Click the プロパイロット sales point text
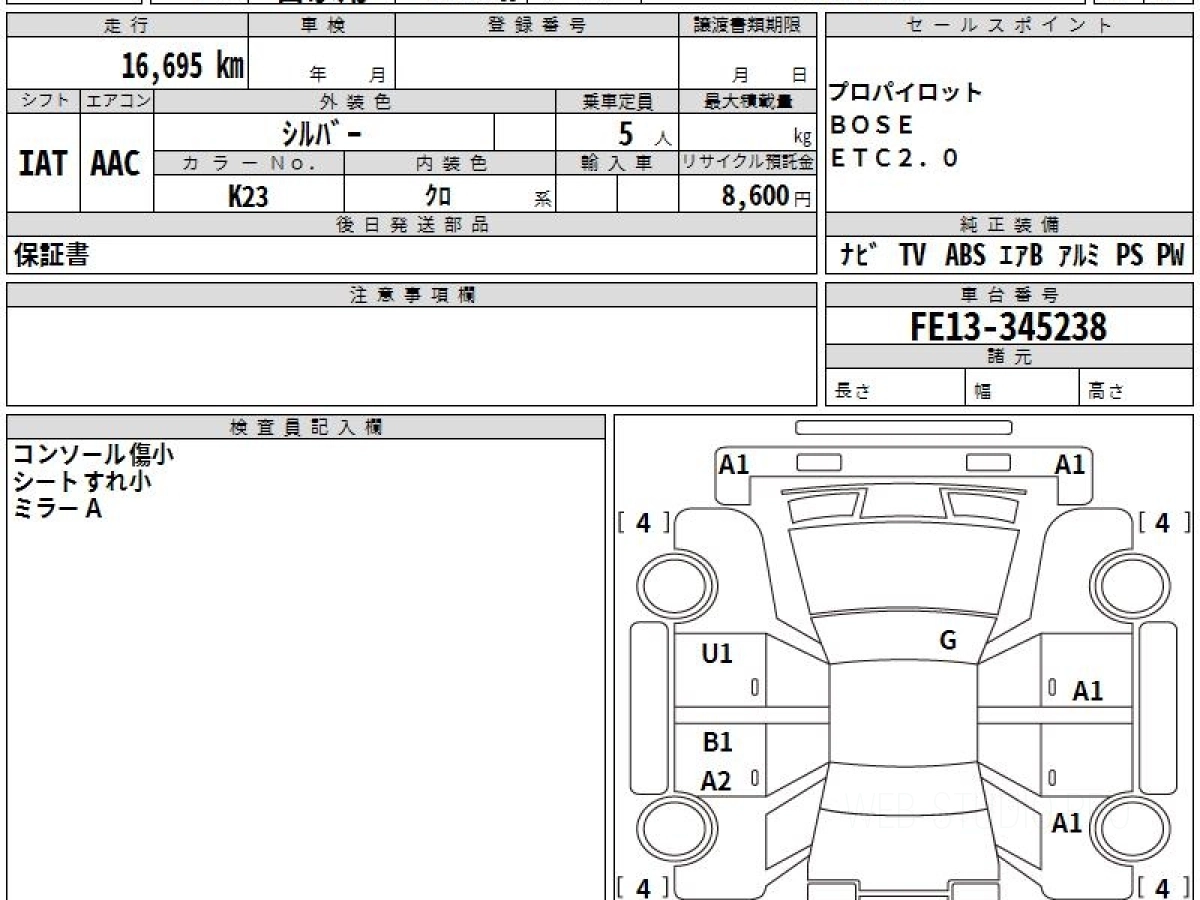 click(x=906, y=94)
